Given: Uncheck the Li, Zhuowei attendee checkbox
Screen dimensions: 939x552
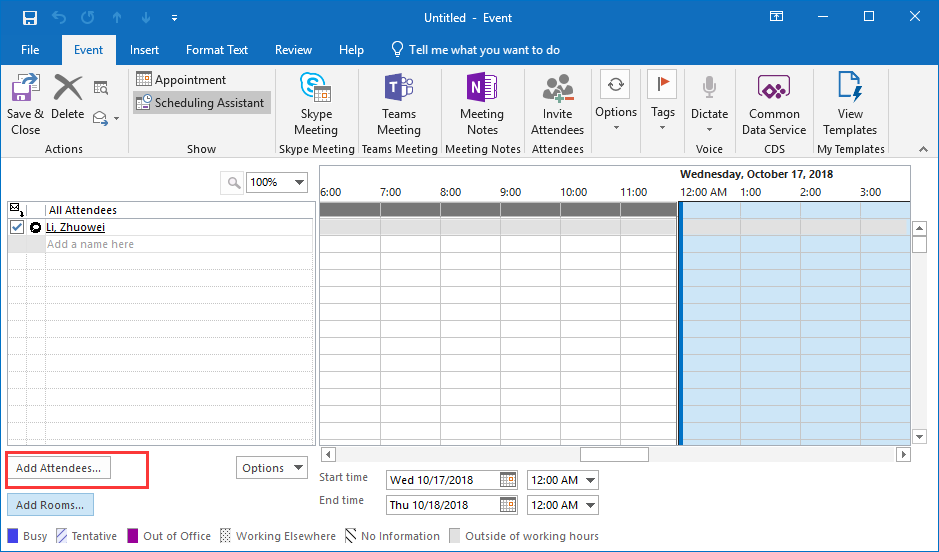Looking at the screenshot, I should pos(17,228).
